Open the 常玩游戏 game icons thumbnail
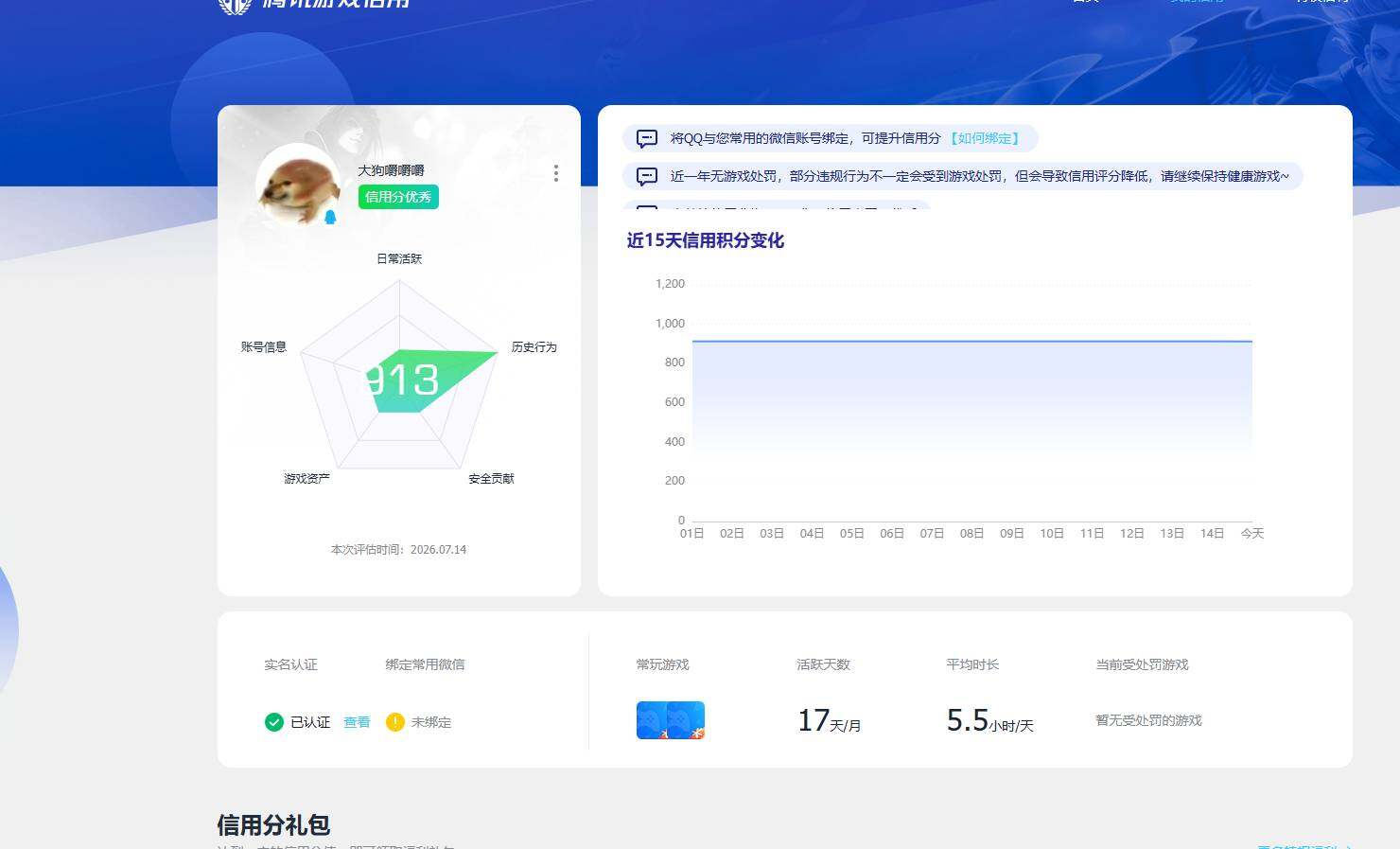Image resolution: width=1400 pixels, height=849 pixels. coord(671,720)
